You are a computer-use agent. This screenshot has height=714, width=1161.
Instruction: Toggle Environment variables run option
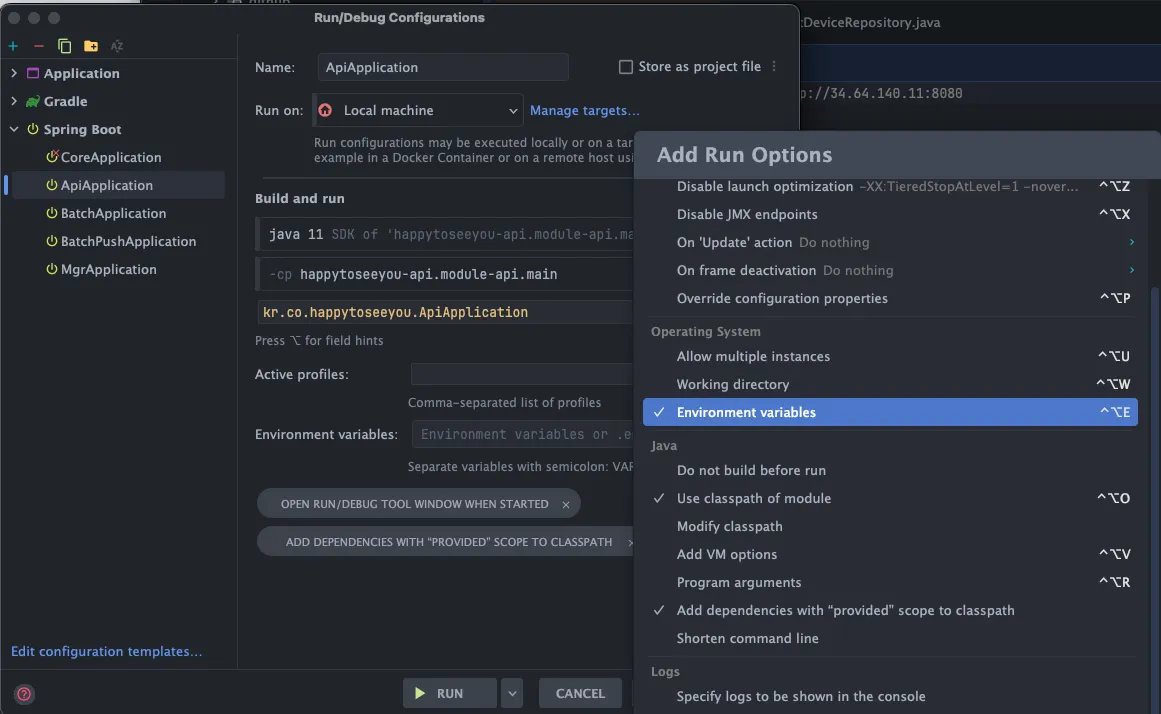[x=890, y=412]
